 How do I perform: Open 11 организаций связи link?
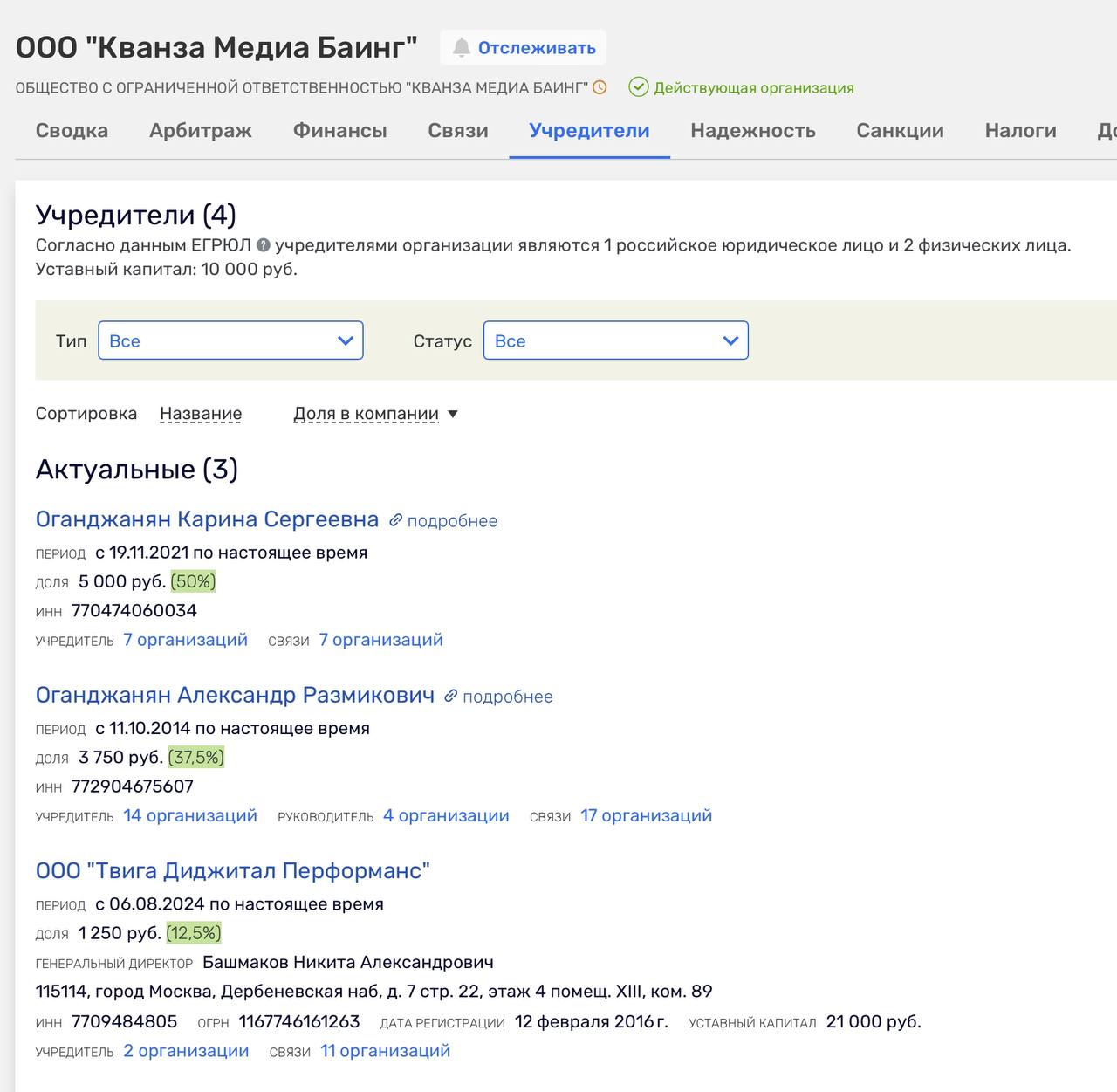pos(385,1051)
